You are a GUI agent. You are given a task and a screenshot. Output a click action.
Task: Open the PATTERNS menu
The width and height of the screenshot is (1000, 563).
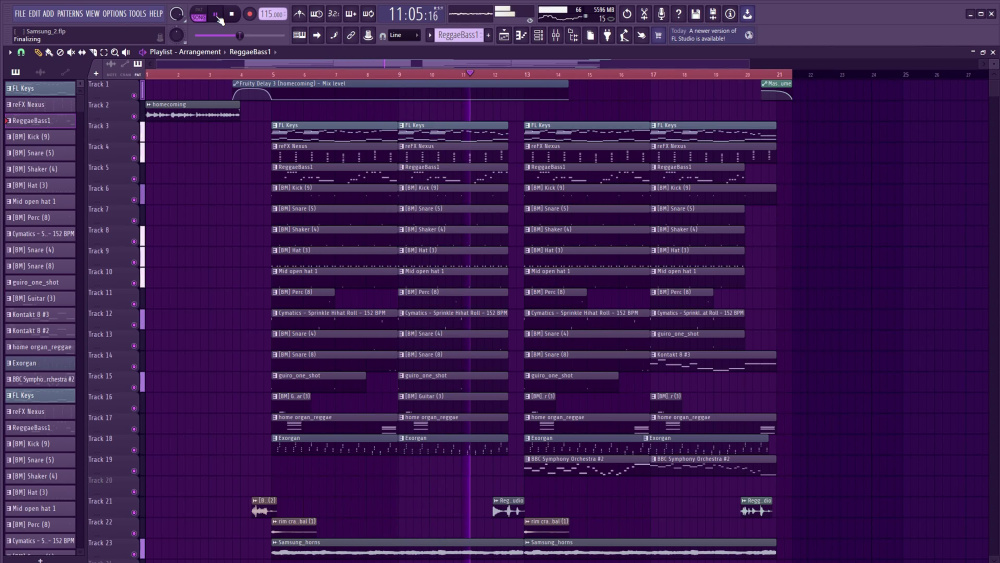tap(70, 13)
